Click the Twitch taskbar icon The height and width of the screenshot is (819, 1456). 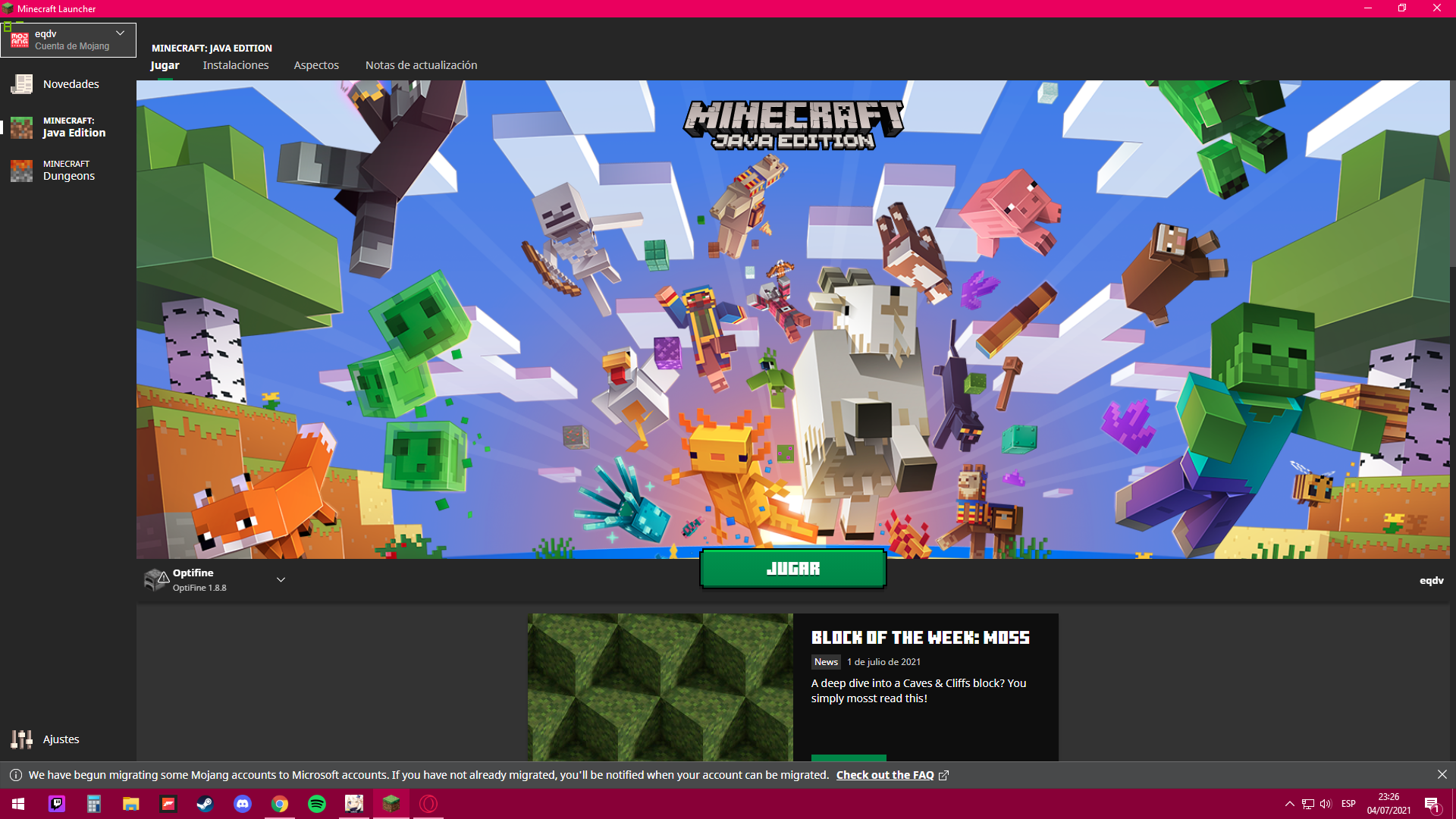(57, 804)
